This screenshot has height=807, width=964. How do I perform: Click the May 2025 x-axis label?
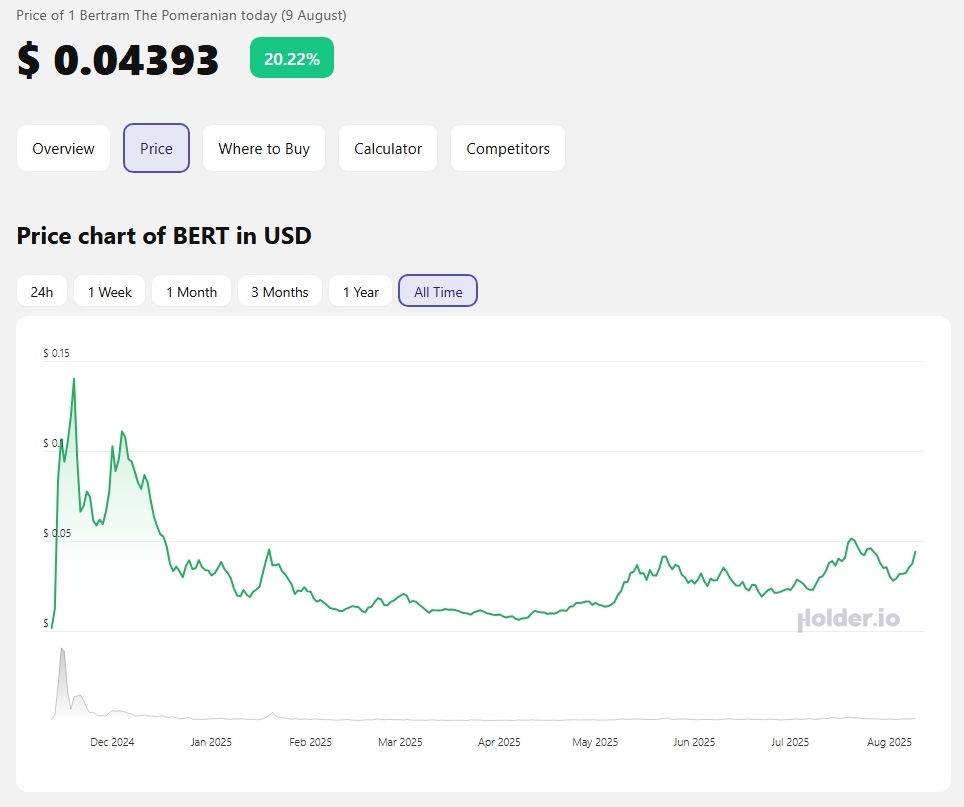click(x=595, y=742)
